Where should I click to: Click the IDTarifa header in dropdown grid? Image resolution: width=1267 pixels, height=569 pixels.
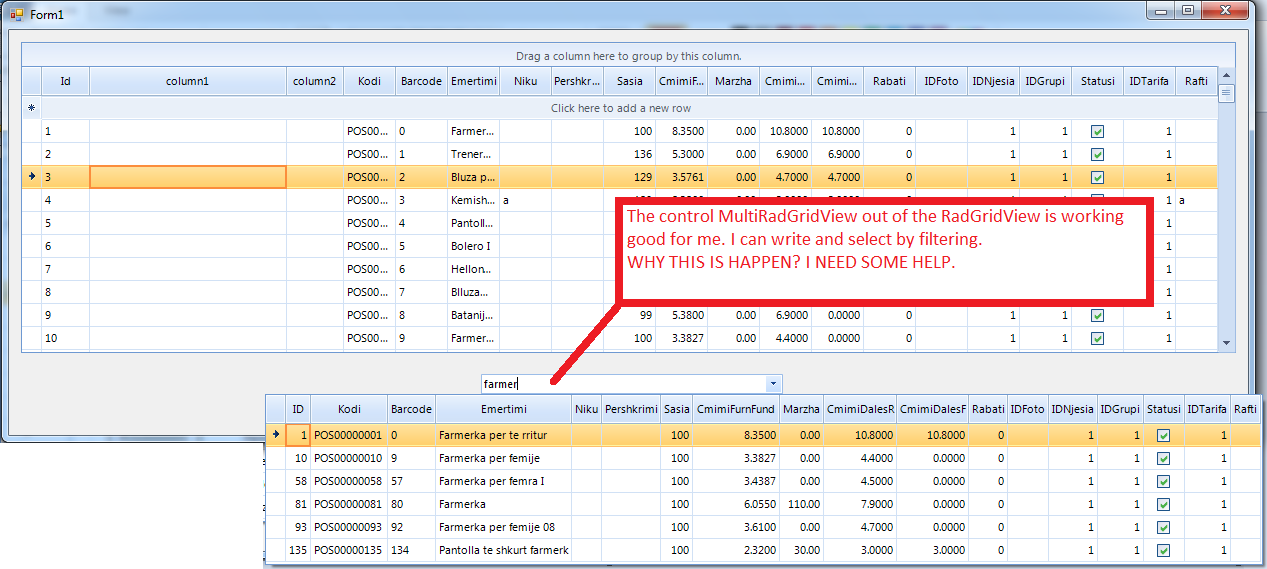[x=1207, y=409]
